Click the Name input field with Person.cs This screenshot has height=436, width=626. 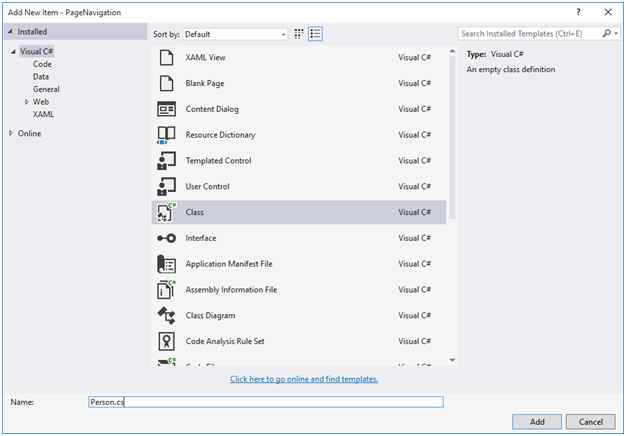tap(266, 402)
